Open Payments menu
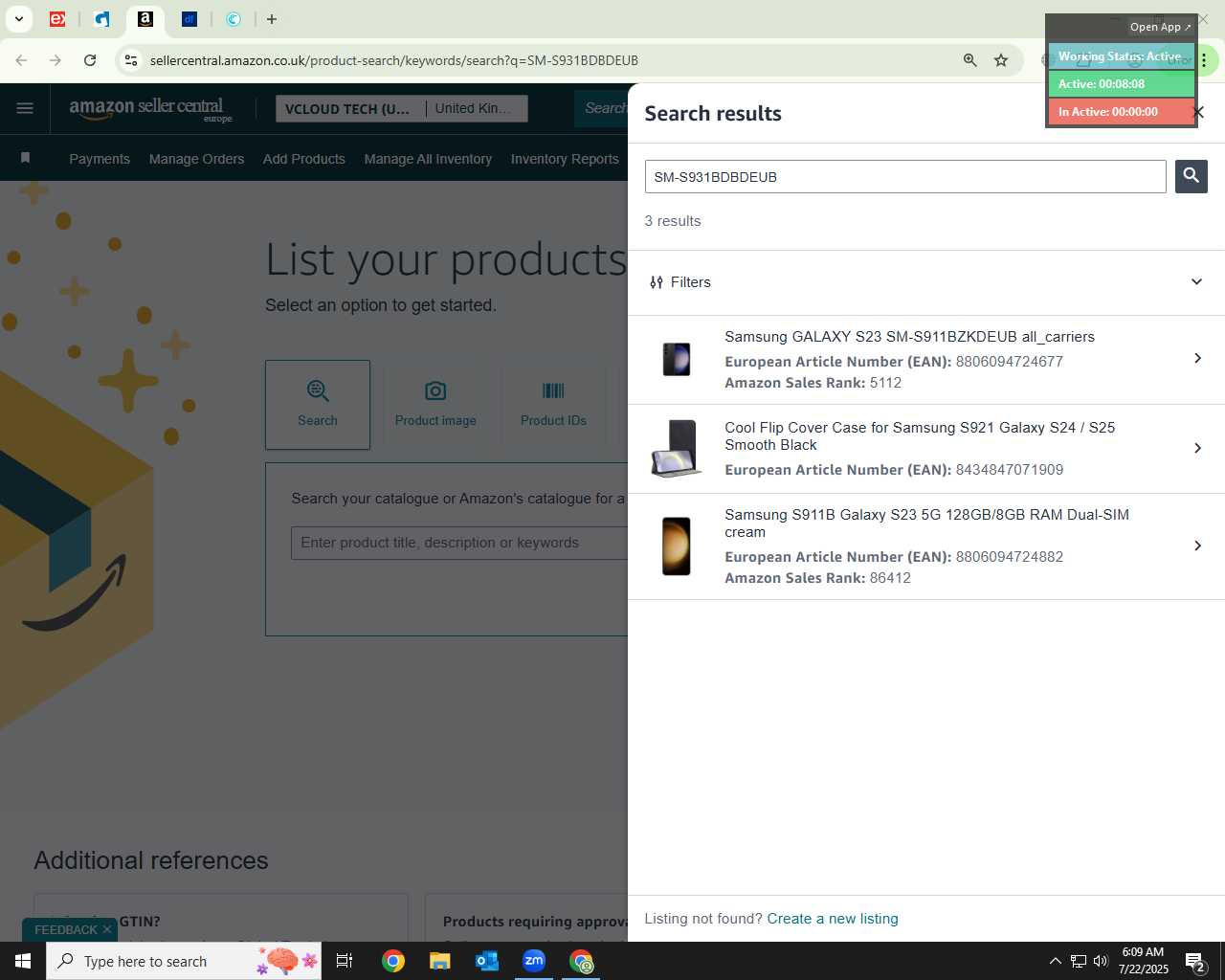The width and height of the screenshot is (1225, 980). click(100, 159)
